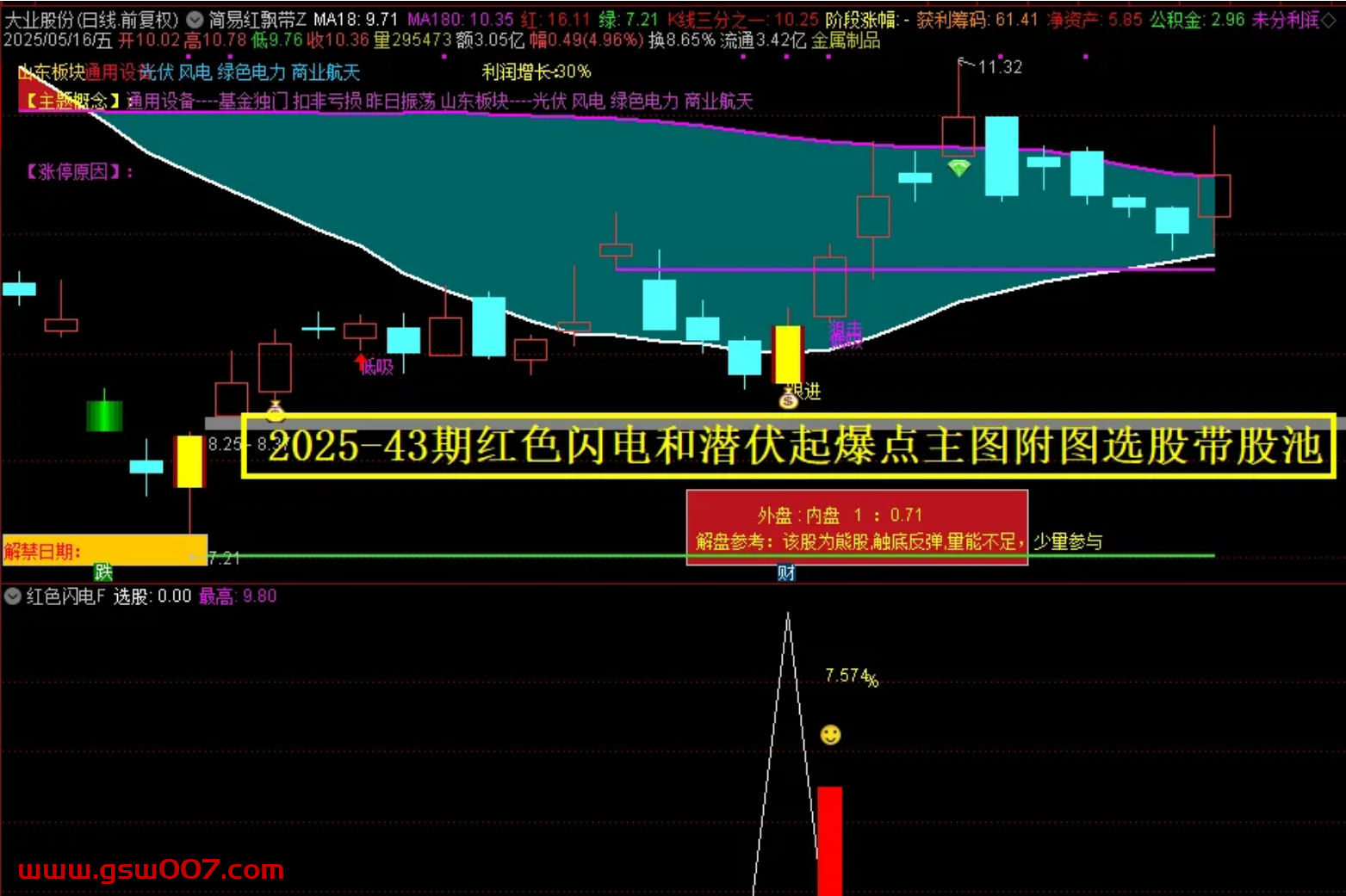Click the yellow smiley face marker
Viewport: 1346px width, 896px height.
pyautogui.click(x=830, y=734)
